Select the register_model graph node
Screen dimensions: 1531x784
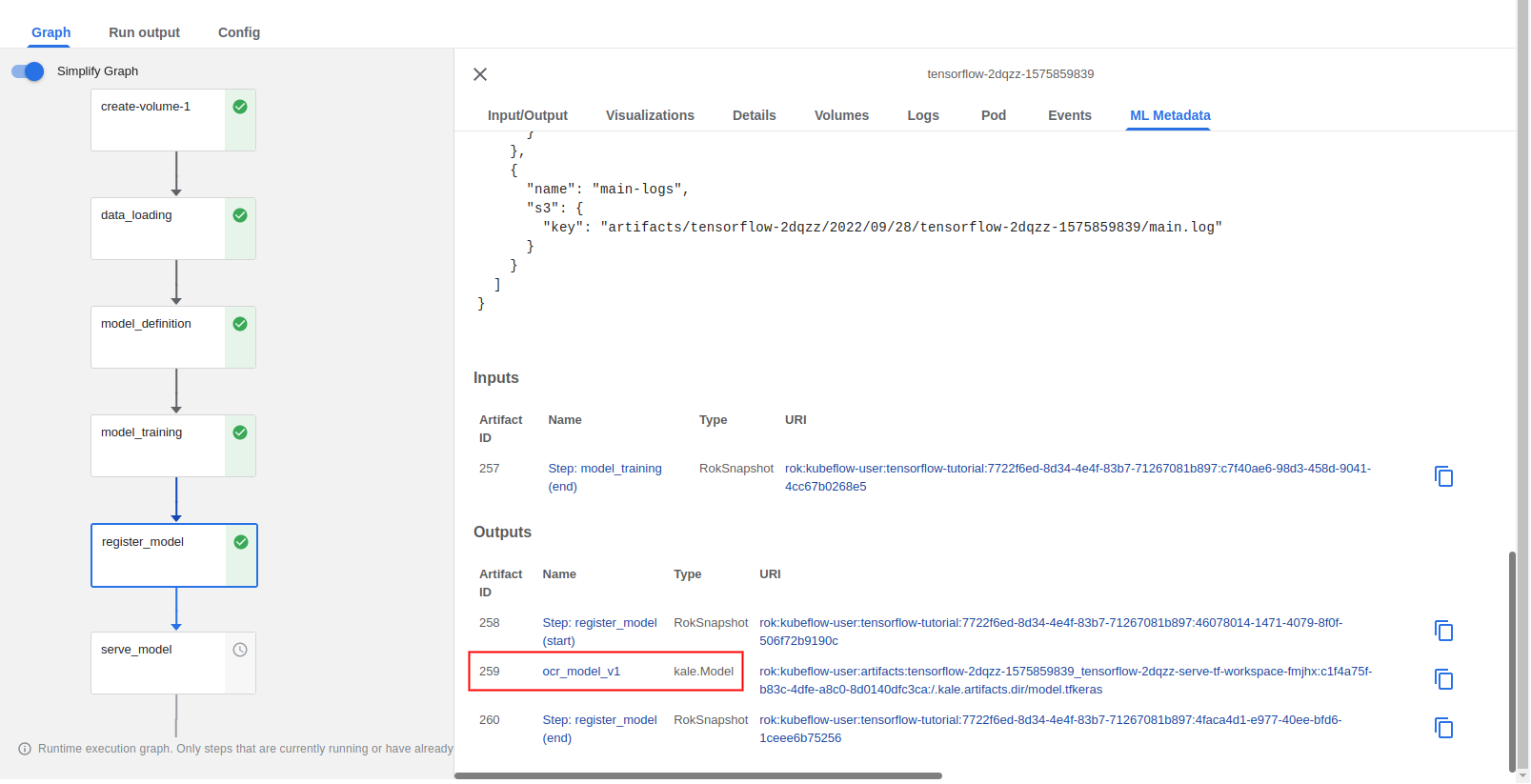(174, 555)
